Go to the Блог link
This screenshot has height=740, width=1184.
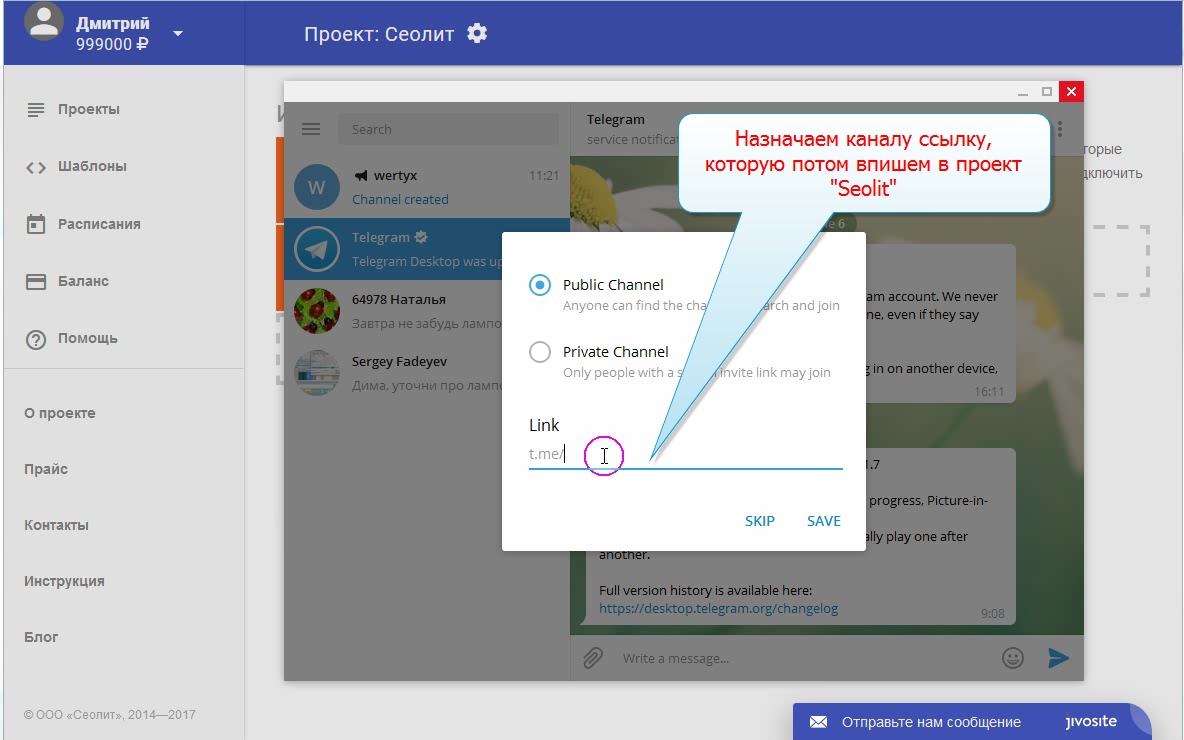click(41, 637)
